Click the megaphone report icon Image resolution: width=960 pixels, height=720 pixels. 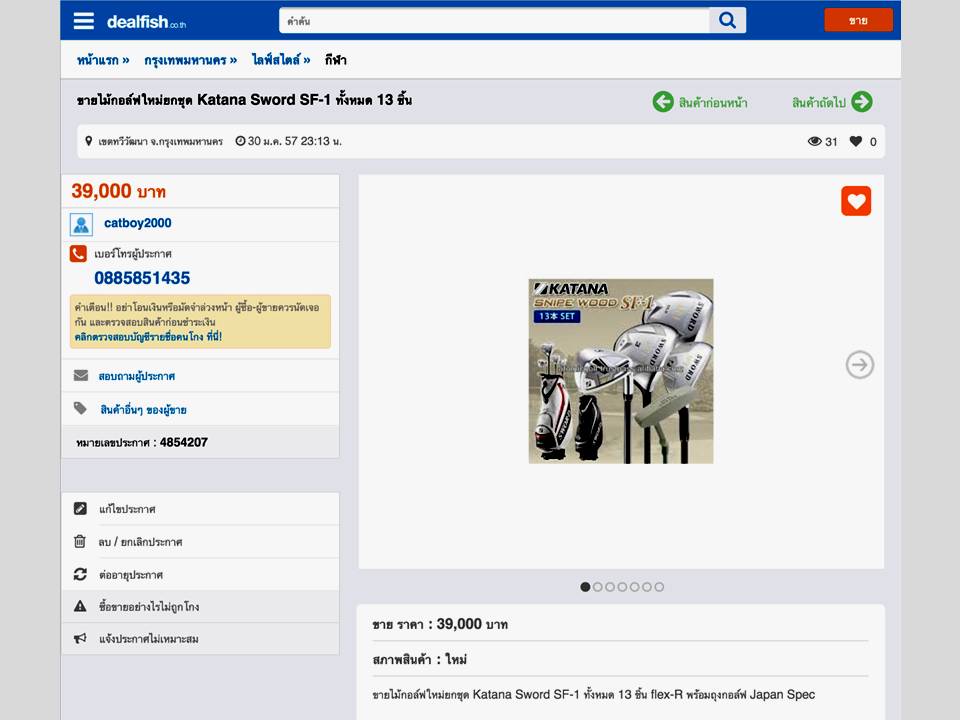(80, 639)
